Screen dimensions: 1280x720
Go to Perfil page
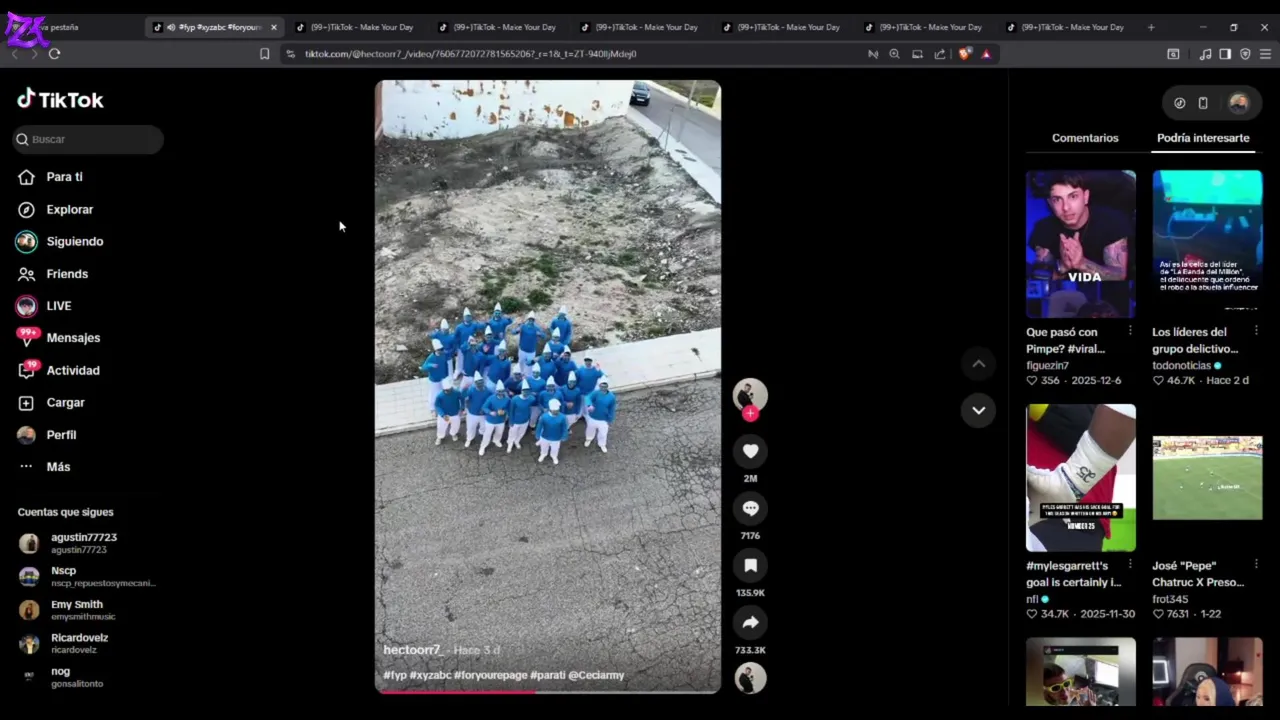click(46, 435)
